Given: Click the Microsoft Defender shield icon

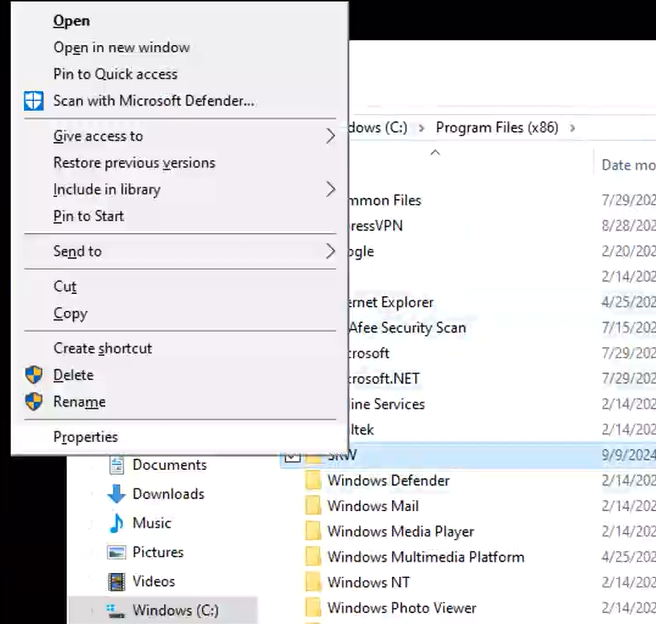Looking at the screenshot, I should pyautogui.click(x=33, y=101).
